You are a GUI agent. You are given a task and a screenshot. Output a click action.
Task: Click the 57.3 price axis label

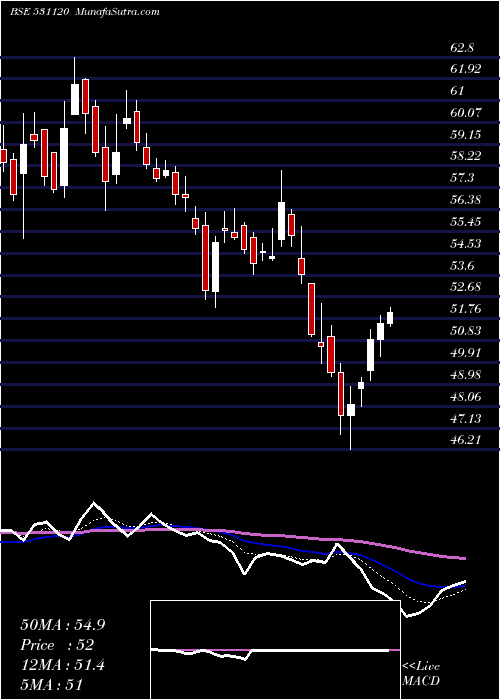point(462,178)
